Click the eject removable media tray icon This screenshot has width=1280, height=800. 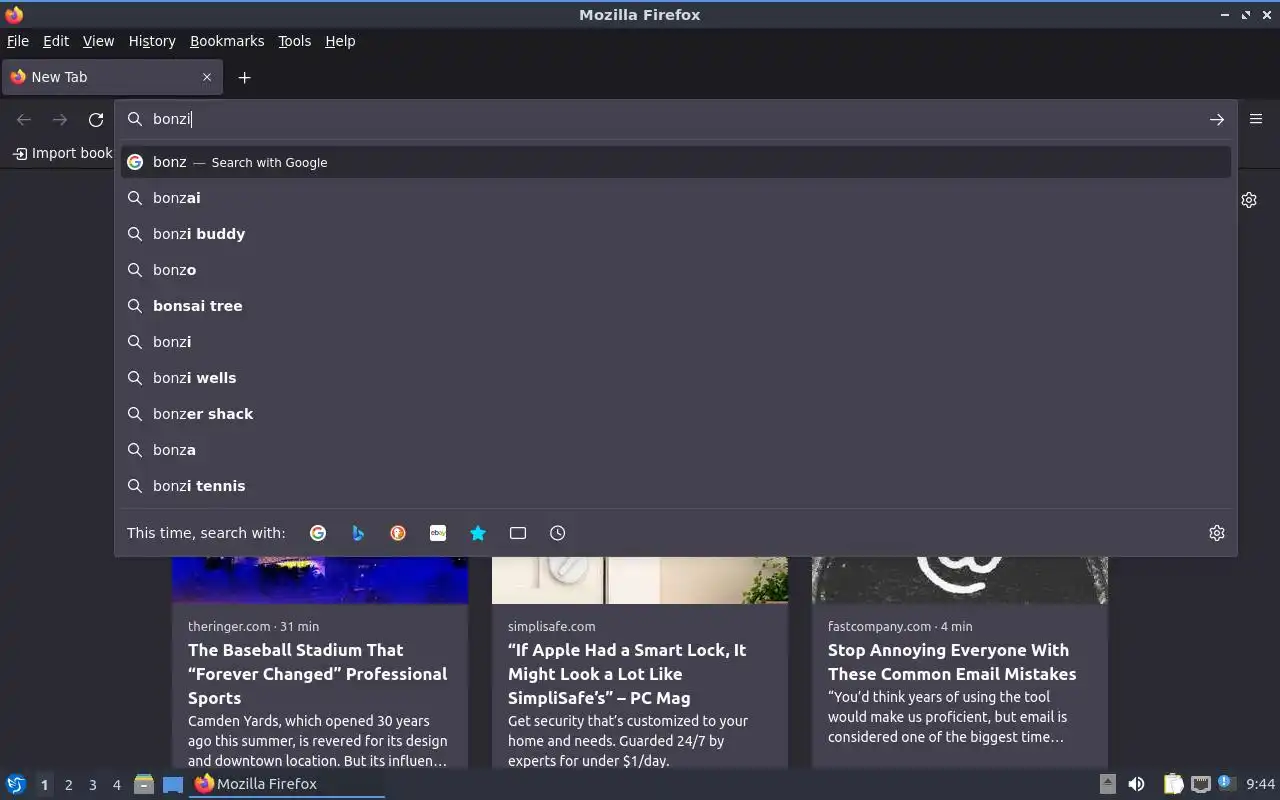click(x=1107, y=784)
